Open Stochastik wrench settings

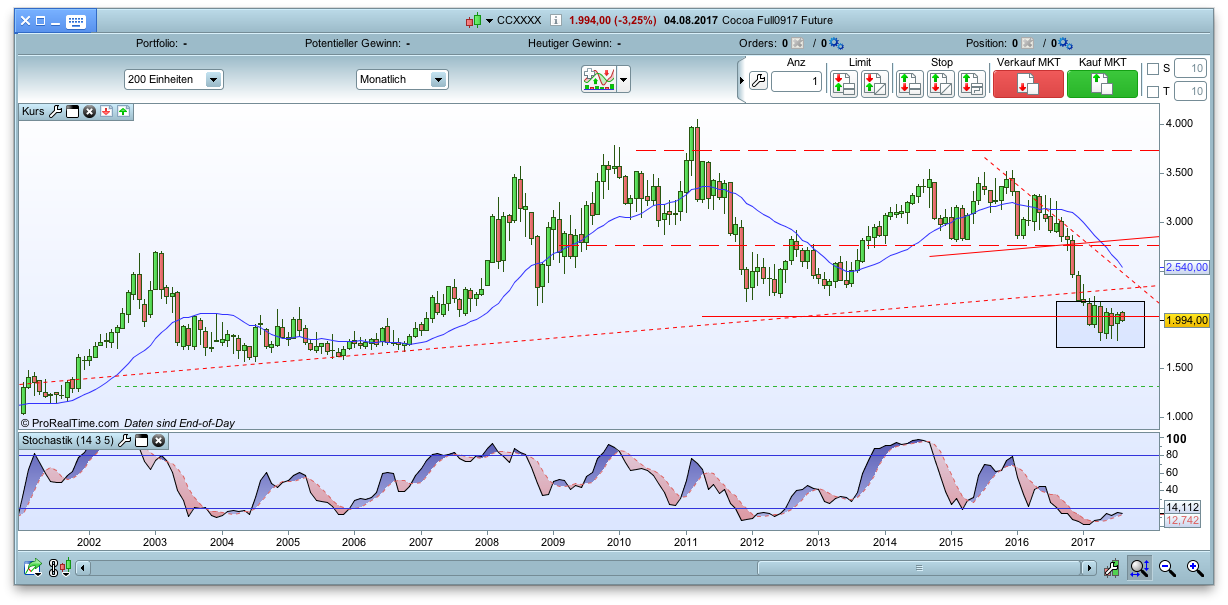[x=125, y=440]
